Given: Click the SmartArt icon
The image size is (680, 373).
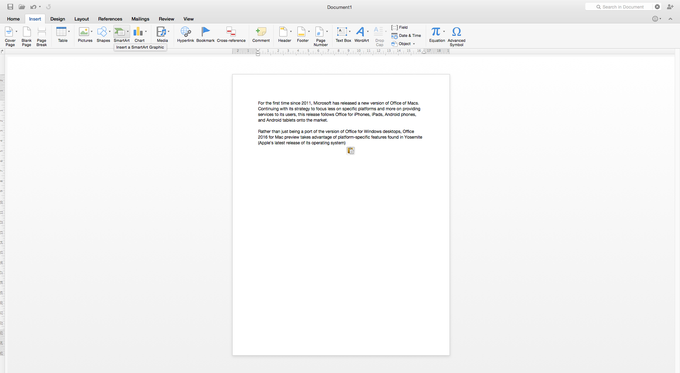Looking at the screenshot, I should point(120,32).
